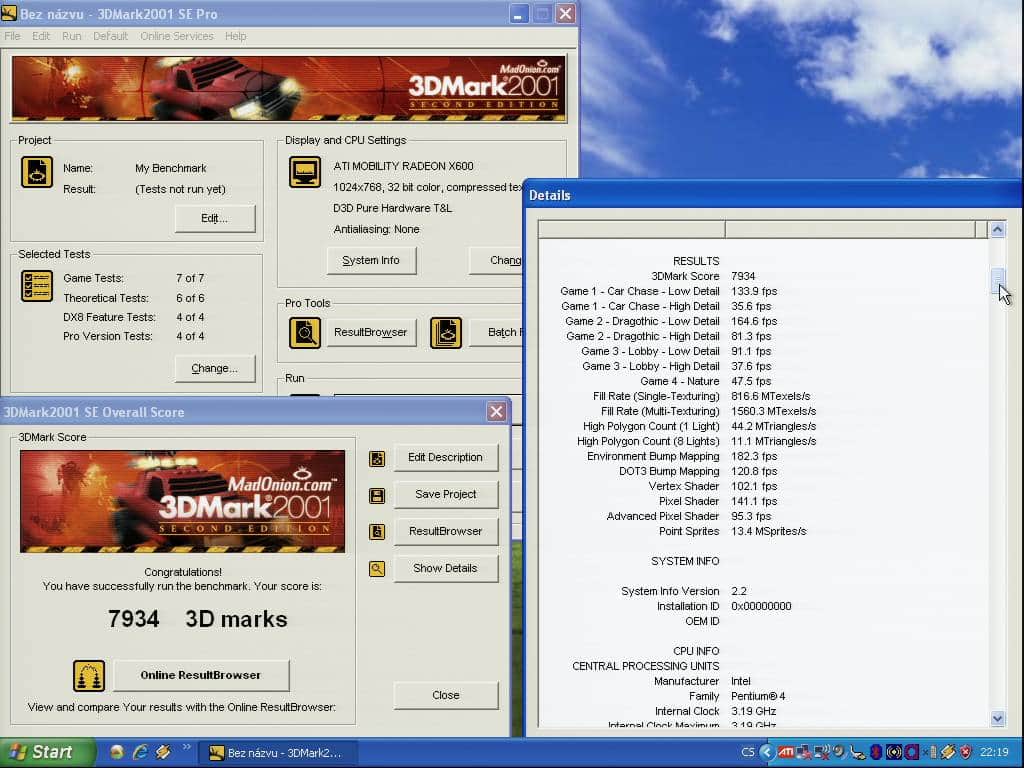
Task: Close the 3DMark2001 SE Overall Score window
Action: point(496,411)
